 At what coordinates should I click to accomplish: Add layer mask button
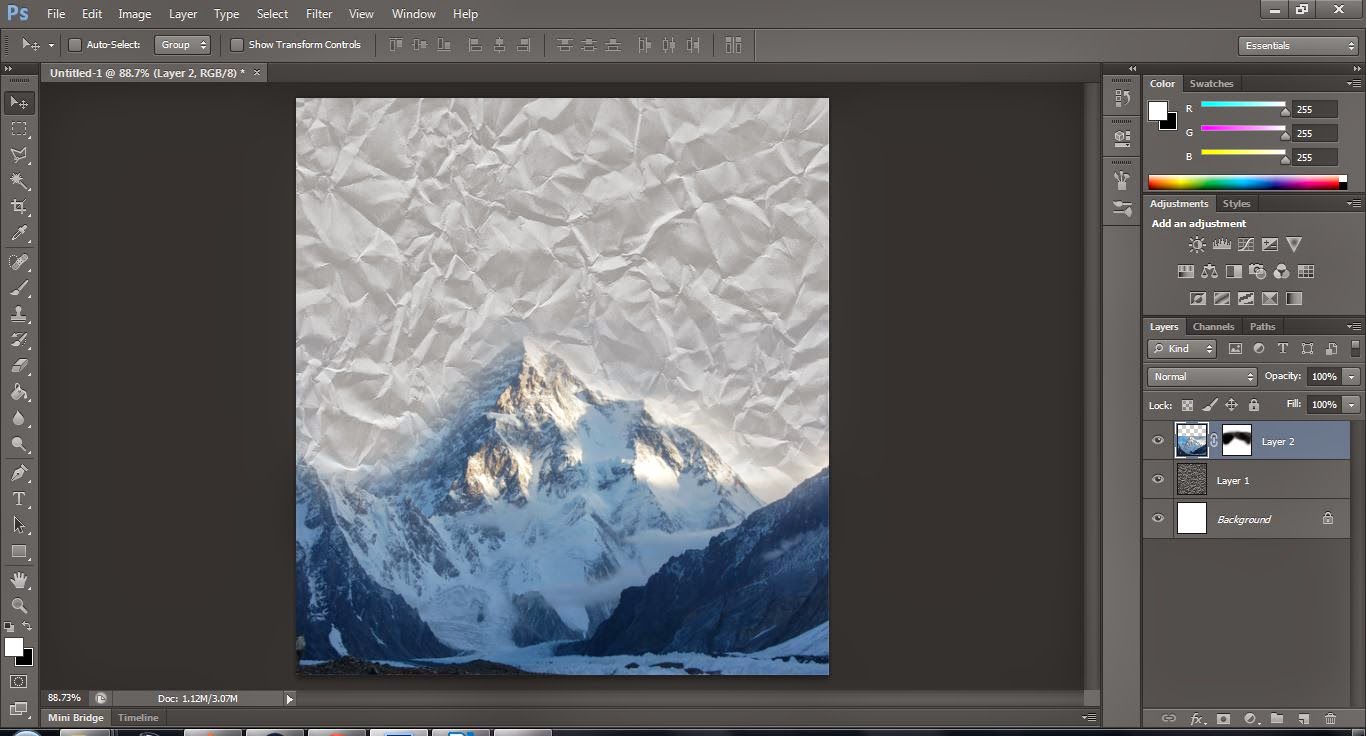click(1223, 719)
